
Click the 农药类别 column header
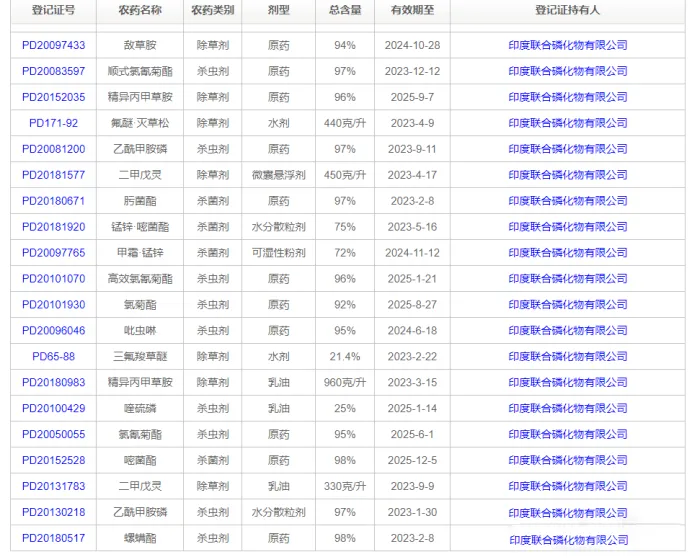[x=213, y=10]
